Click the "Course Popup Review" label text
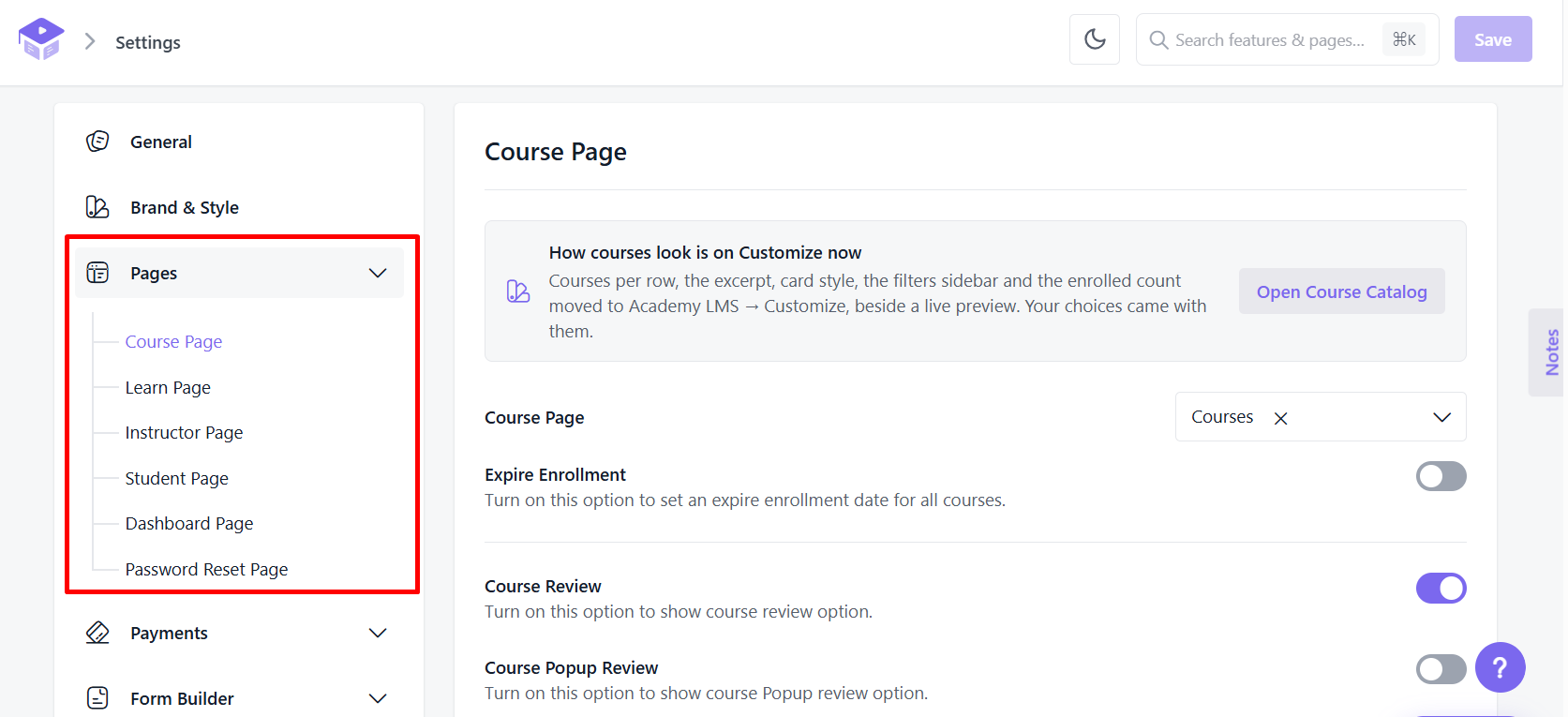This screenshot has height=717, width=1568. (571, 667)
